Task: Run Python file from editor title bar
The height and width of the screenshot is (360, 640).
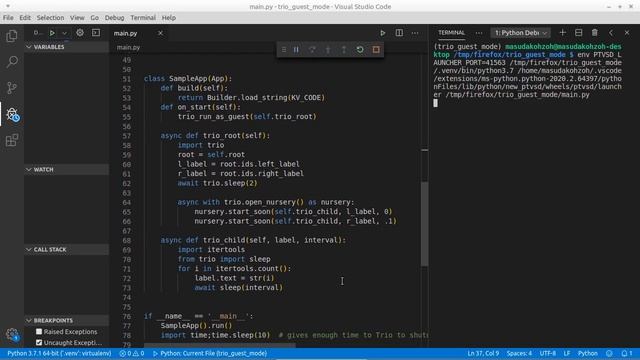Action: (382, 33)
